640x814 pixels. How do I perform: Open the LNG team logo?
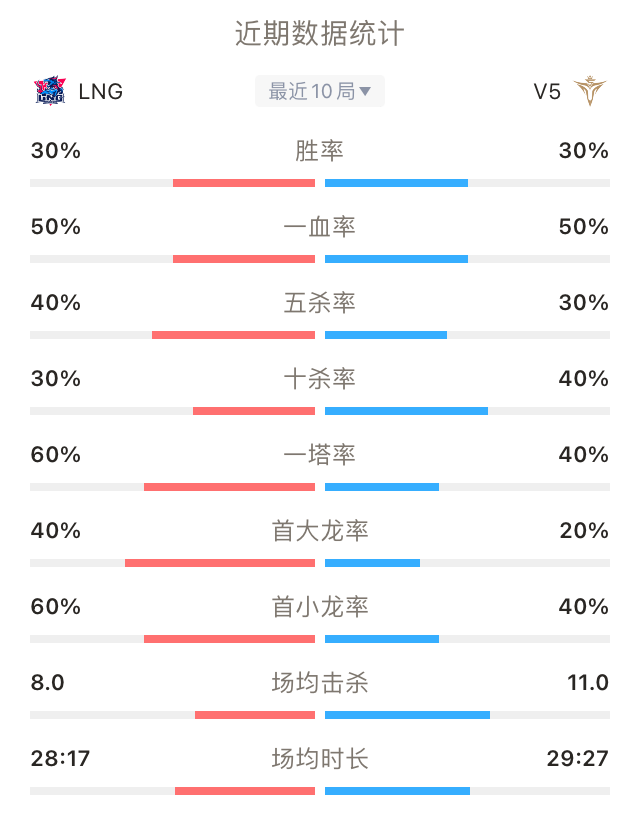(x=49, y=91)
